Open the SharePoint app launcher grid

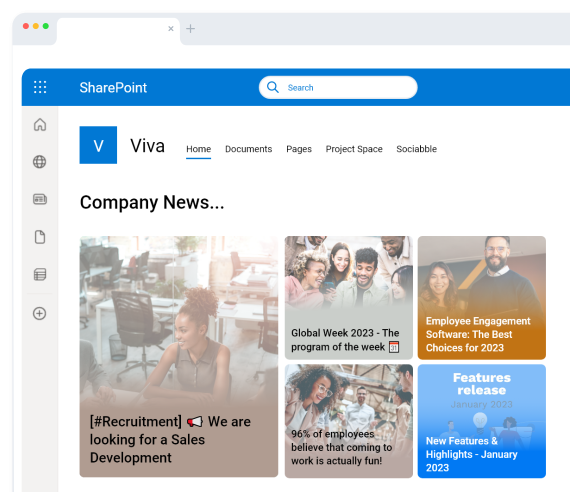tap(40, 87)
